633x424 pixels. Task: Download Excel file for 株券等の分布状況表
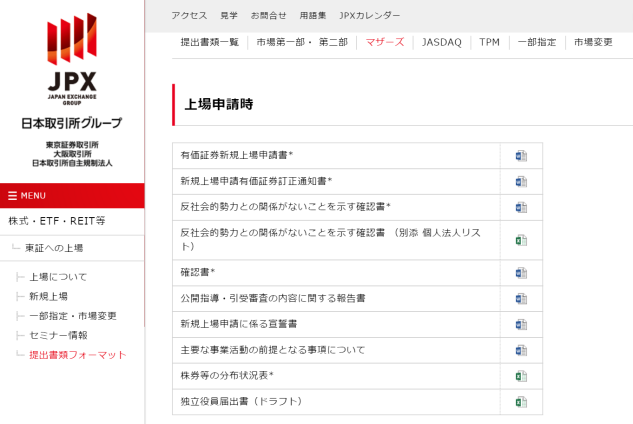tap(520, 376)
